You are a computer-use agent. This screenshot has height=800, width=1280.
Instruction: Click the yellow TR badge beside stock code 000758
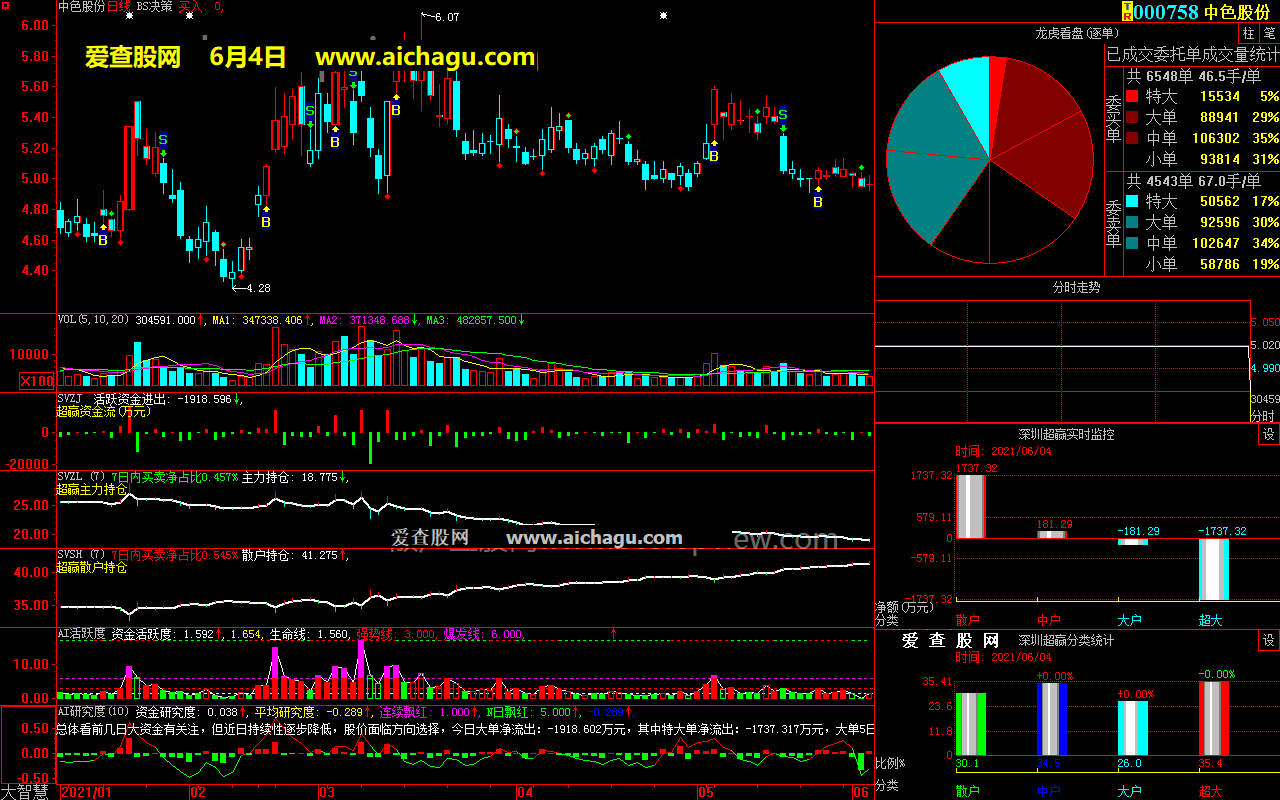pos(1128,11)
